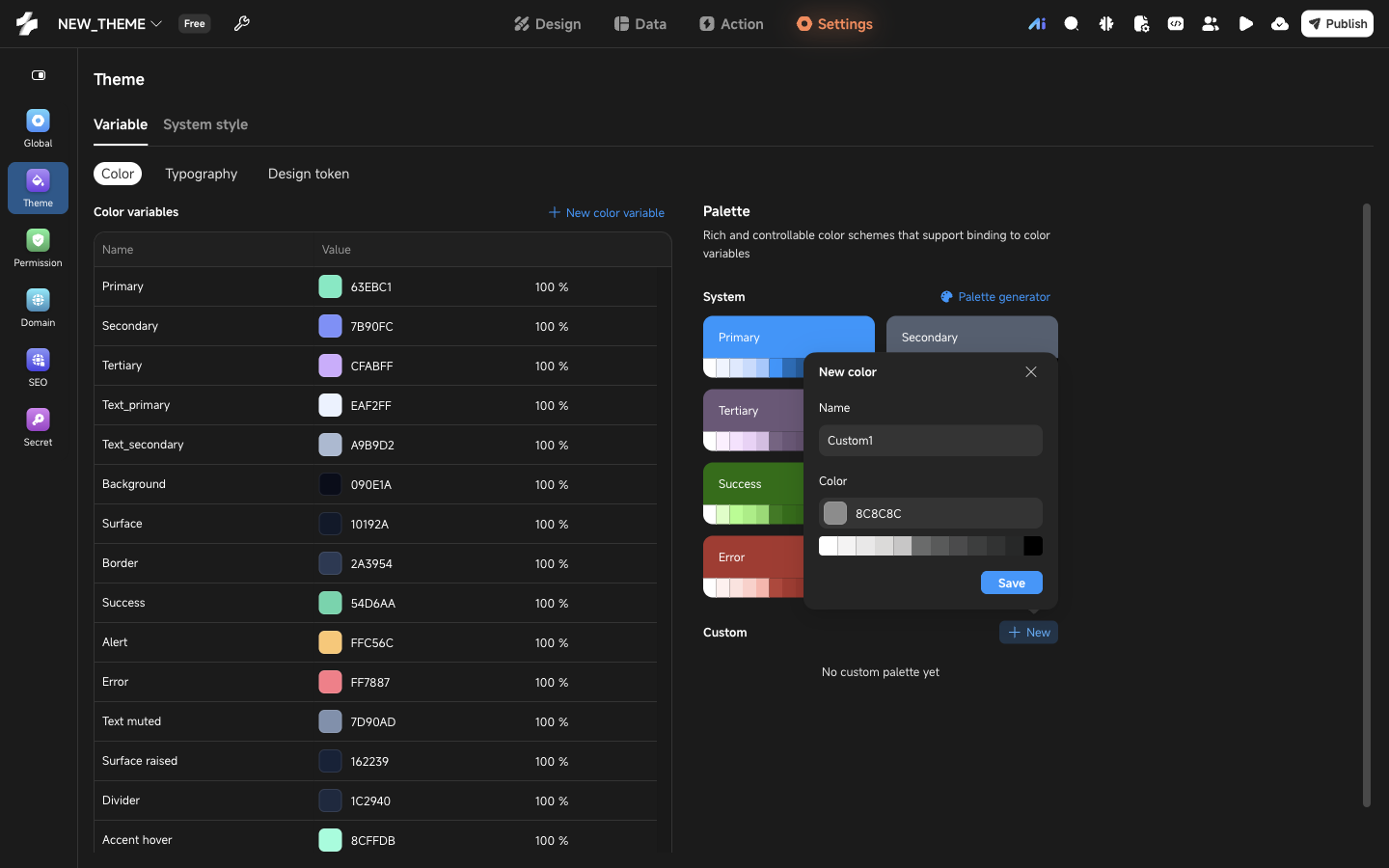Click New color variable link
The image size is (1389, 868).
pos(607,213)
